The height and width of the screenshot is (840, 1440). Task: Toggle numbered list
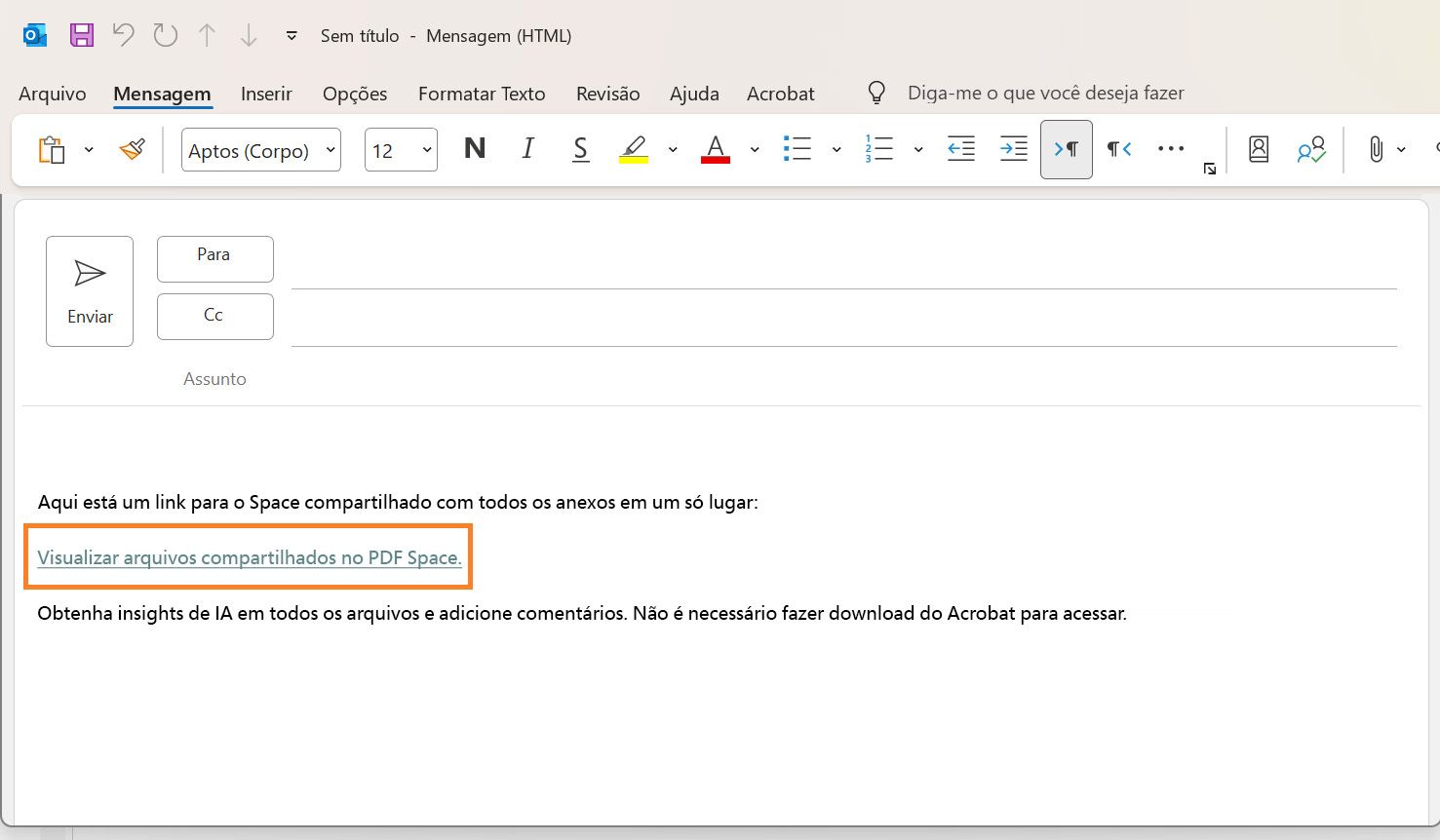click(x=879, y=149)
